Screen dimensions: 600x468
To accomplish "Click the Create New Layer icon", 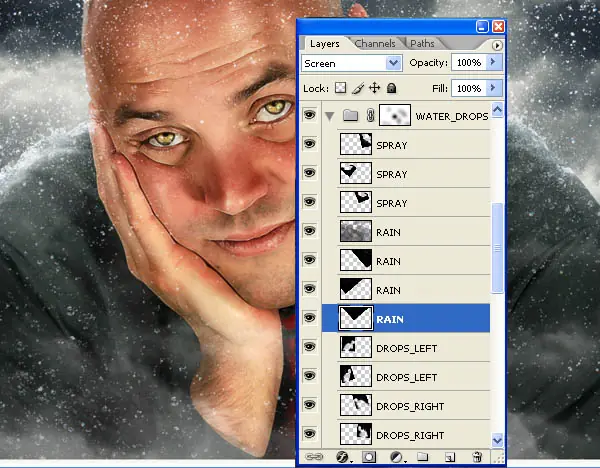I will pos(450,457).
